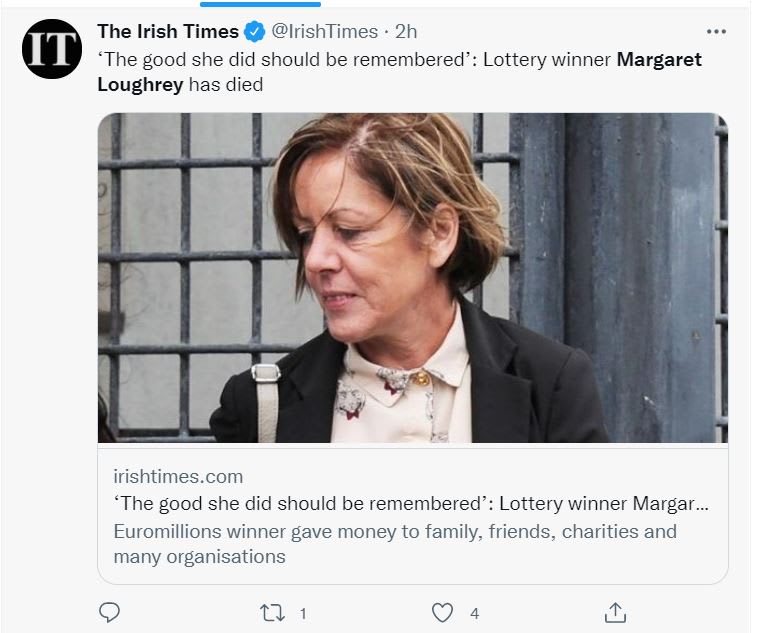Click the bold Margaret Loughrey name
The width and height of the screenshot is (757, 633).
pos(658,59)
